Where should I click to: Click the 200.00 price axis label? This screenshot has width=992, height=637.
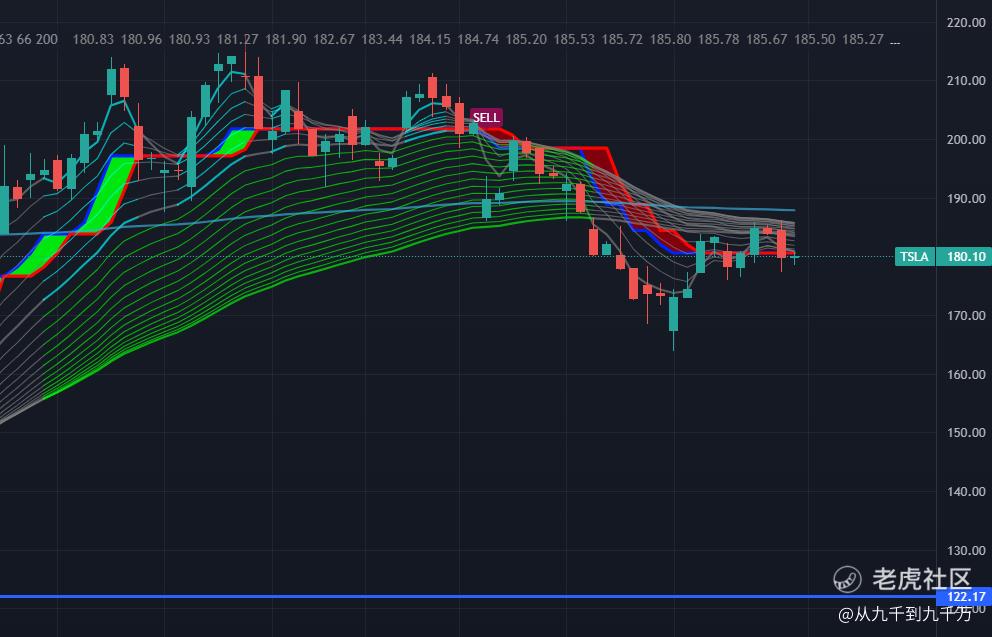pos(966,140)
